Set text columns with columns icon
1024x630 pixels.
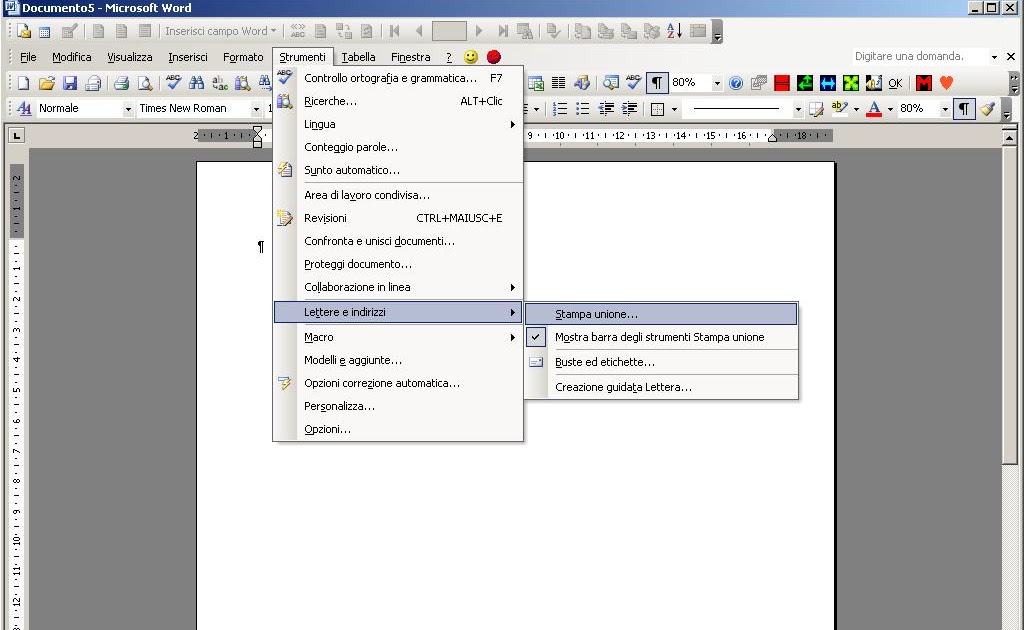[558, 83]
